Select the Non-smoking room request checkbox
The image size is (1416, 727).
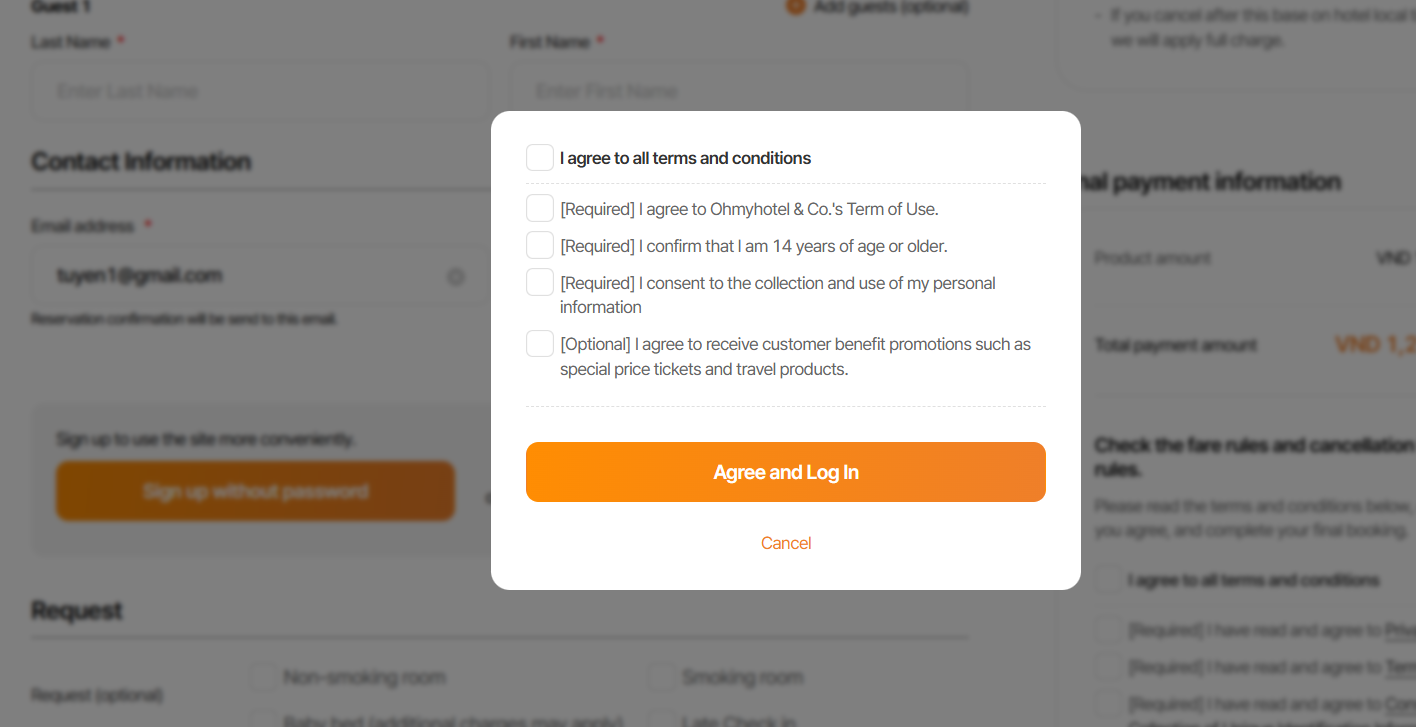tap(264, 677)
